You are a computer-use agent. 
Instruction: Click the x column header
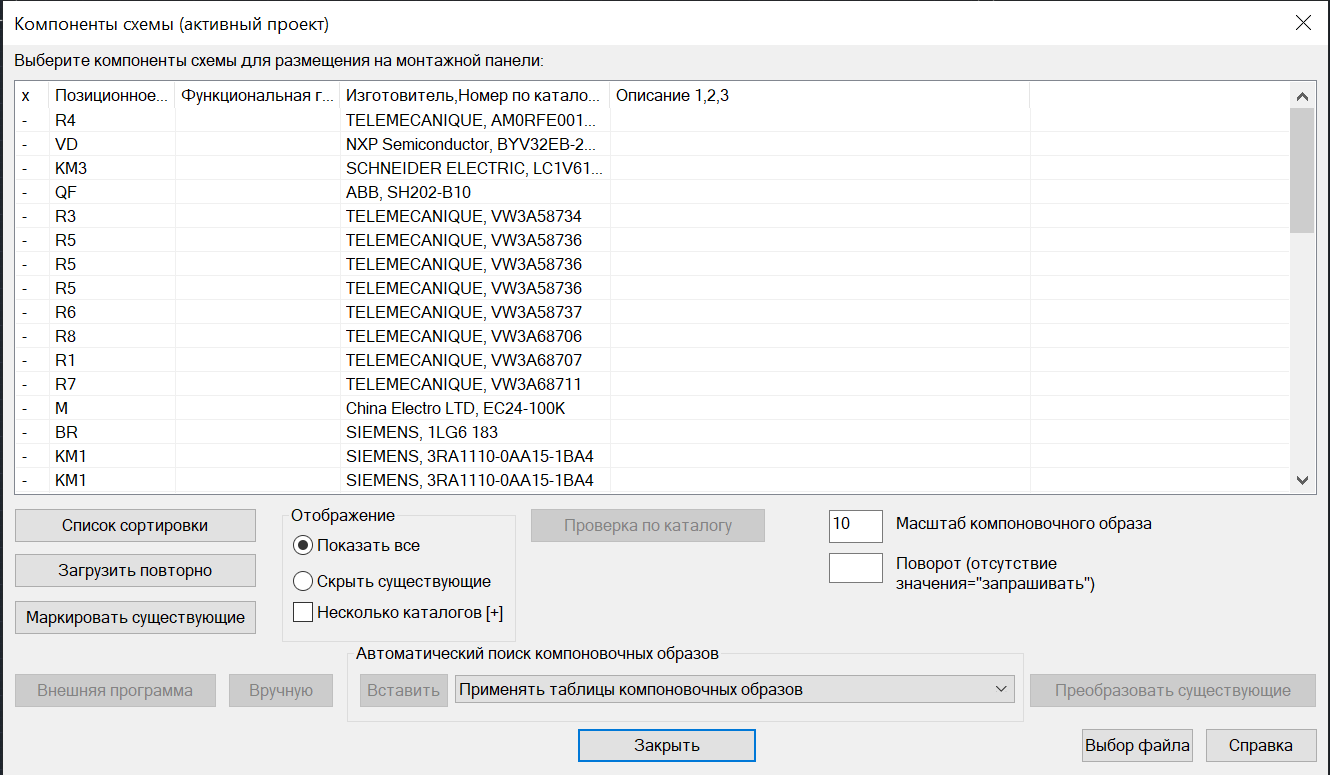(x=32, y=96)
